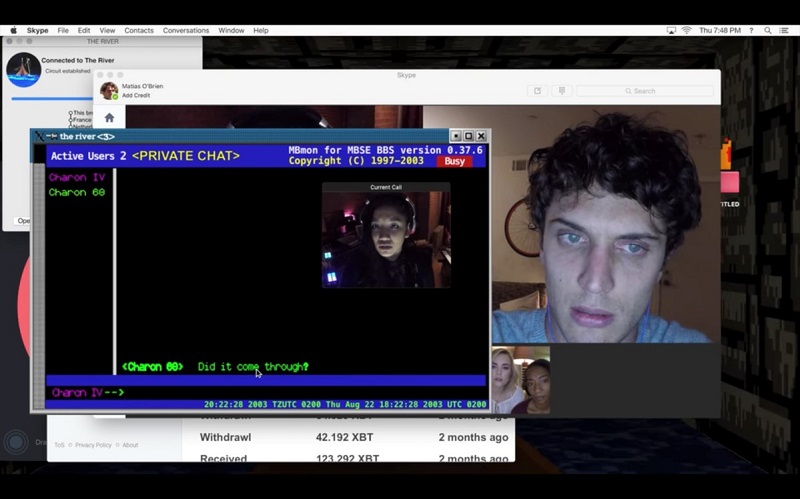This screenshot has height=499, width=800.
Task: Click the Skype new conversation compose icon
Action: coord(537,91)
